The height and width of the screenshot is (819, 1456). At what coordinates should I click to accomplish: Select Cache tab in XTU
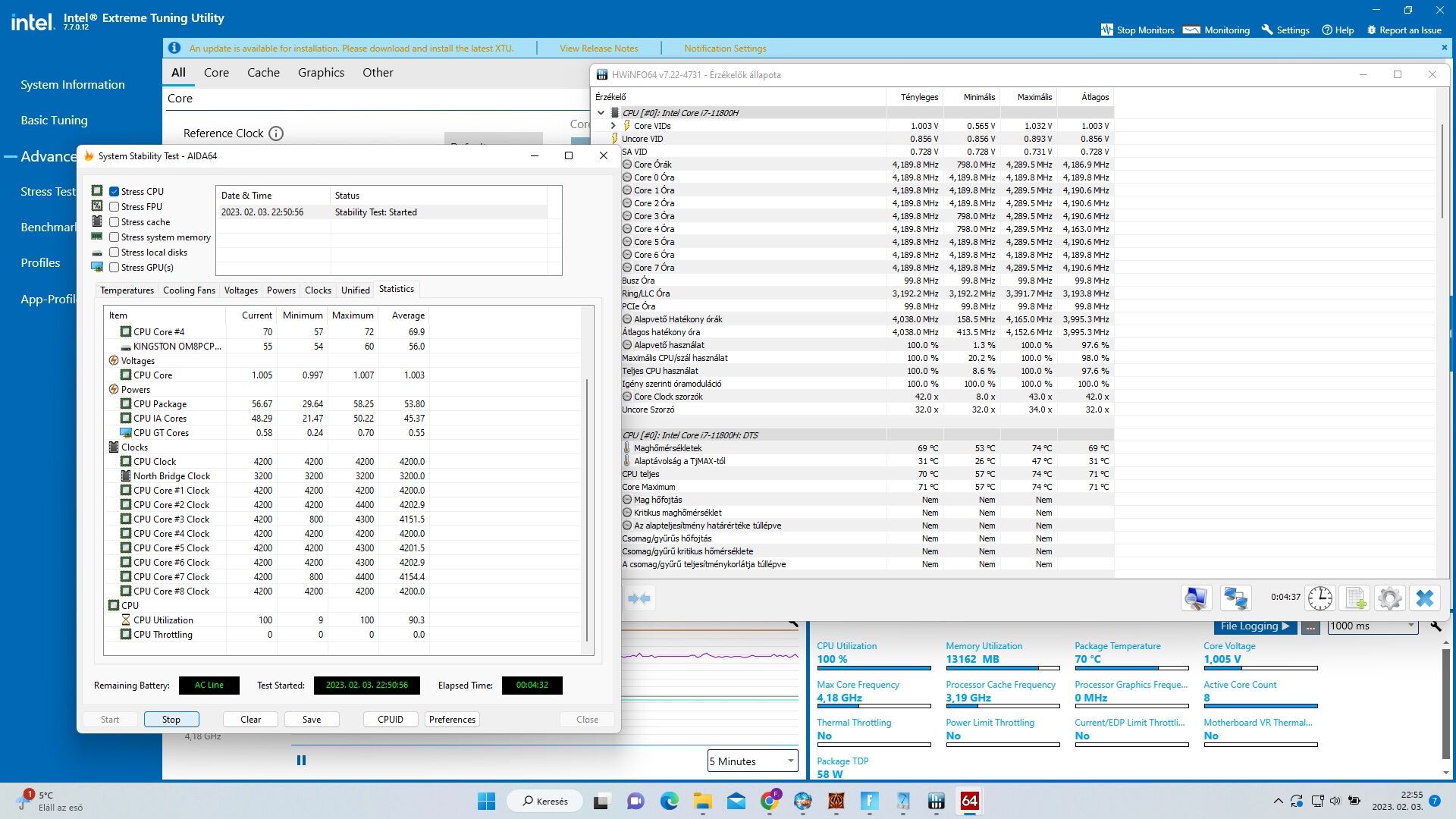click(x=263, y=73)
